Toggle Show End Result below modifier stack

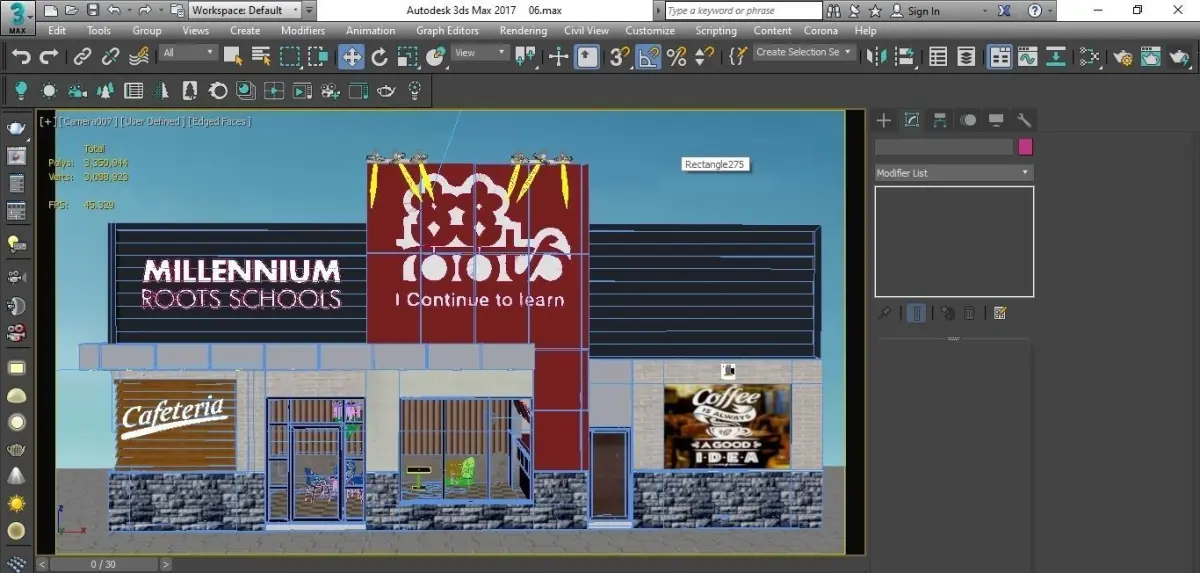point(917,313)
